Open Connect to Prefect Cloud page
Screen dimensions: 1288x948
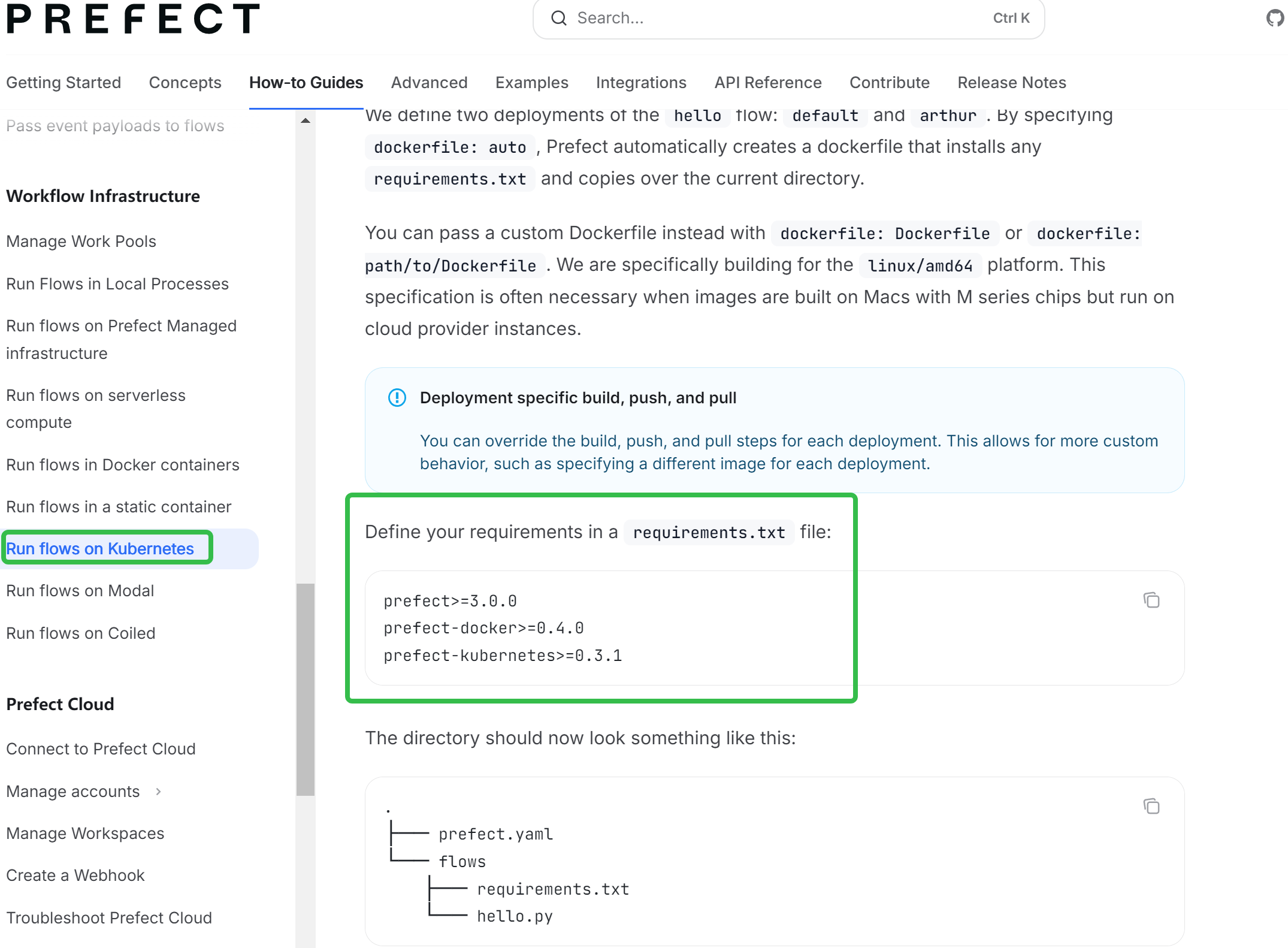click(x=101, y=749)
